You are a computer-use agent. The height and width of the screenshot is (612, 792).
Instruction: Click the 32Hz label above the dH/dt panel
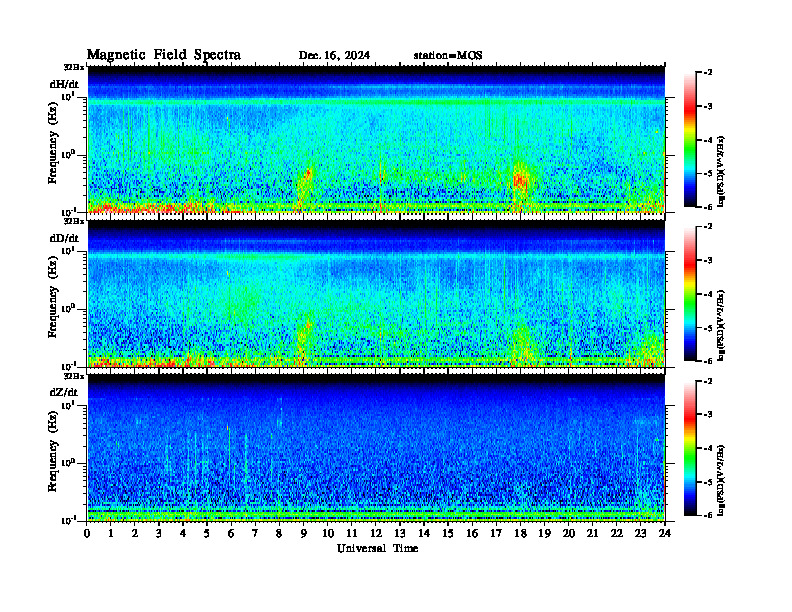click(x=74, y=67)
